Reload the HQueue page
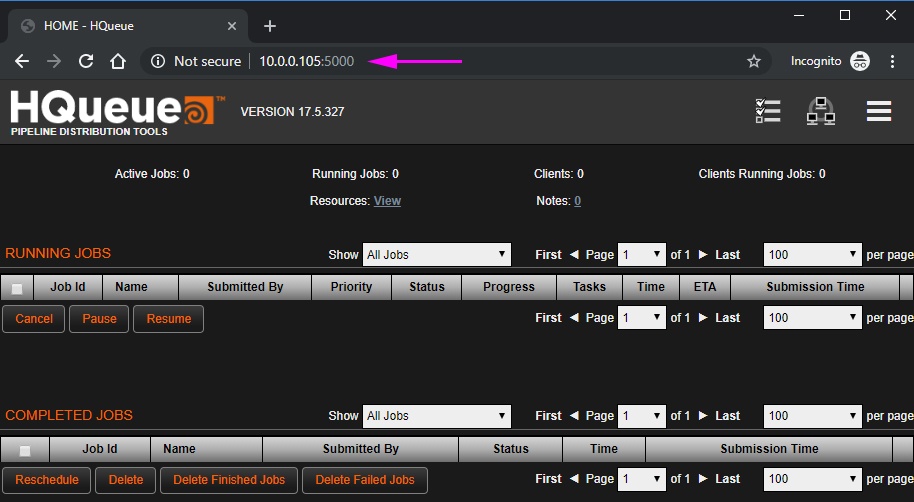The width and height of the screenshot is (914, 502). point(86,61)
